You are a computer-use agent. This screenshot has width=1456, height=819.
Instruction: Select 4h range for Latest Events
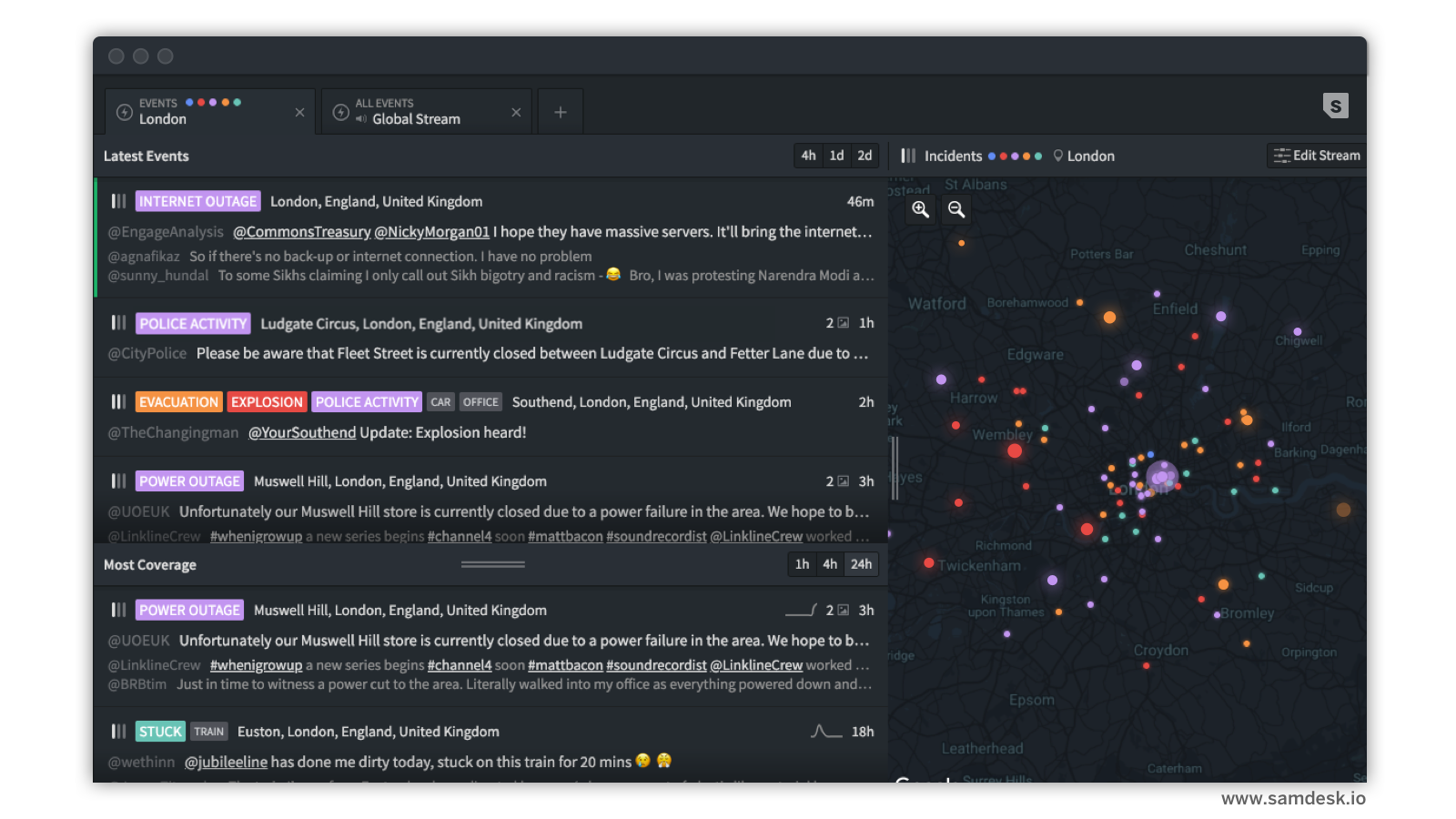(x=808, y=156)
